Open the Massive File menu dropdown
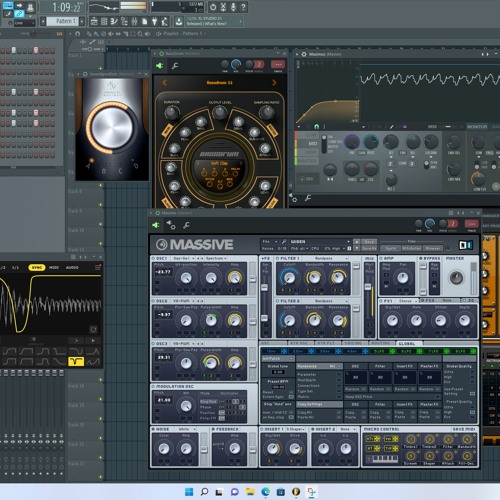Viewport: 500px width, 500px height. (269, 241)
